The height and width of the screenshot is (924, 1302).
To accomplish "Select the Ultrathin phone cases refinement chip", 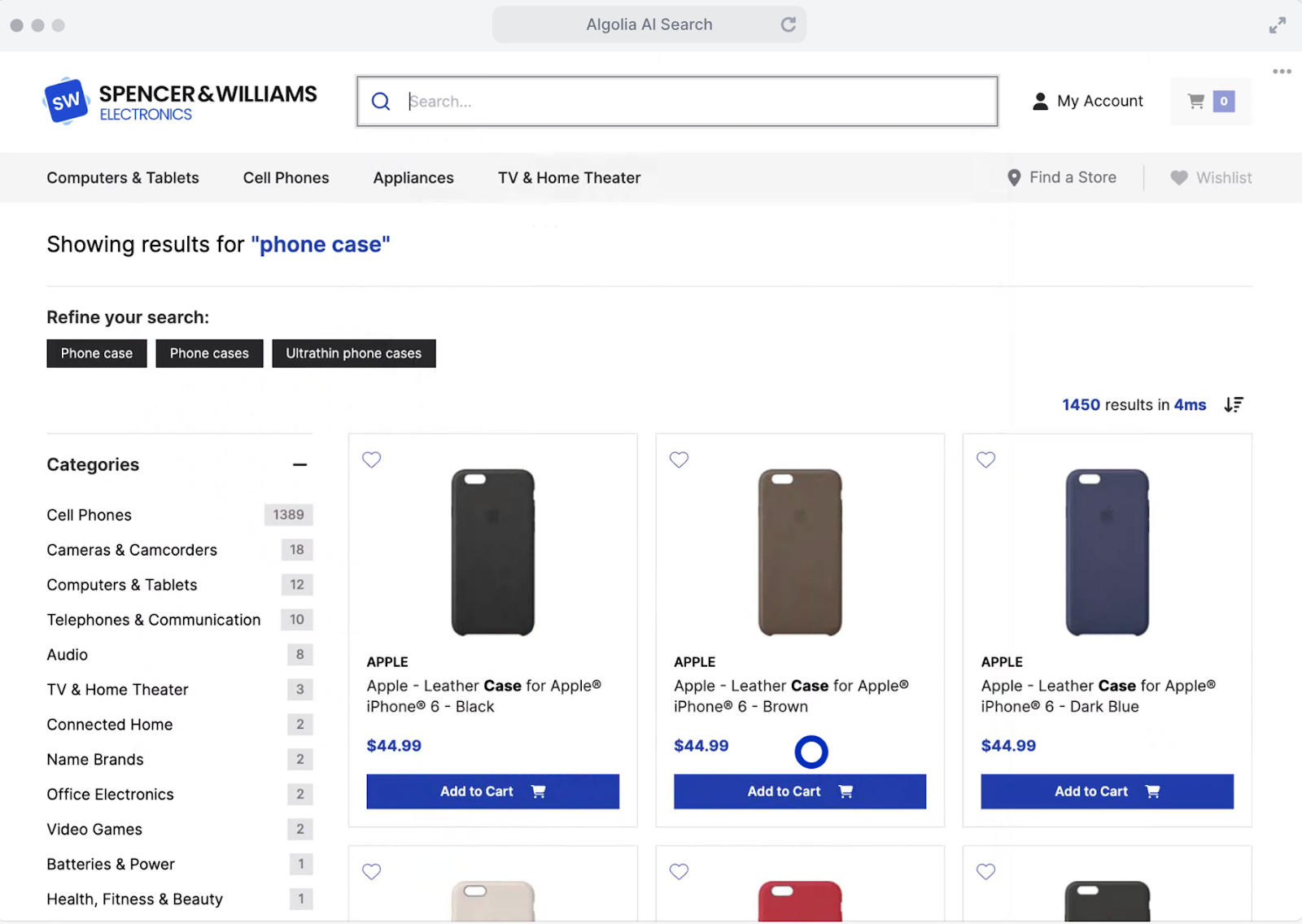I will (353, 353).
